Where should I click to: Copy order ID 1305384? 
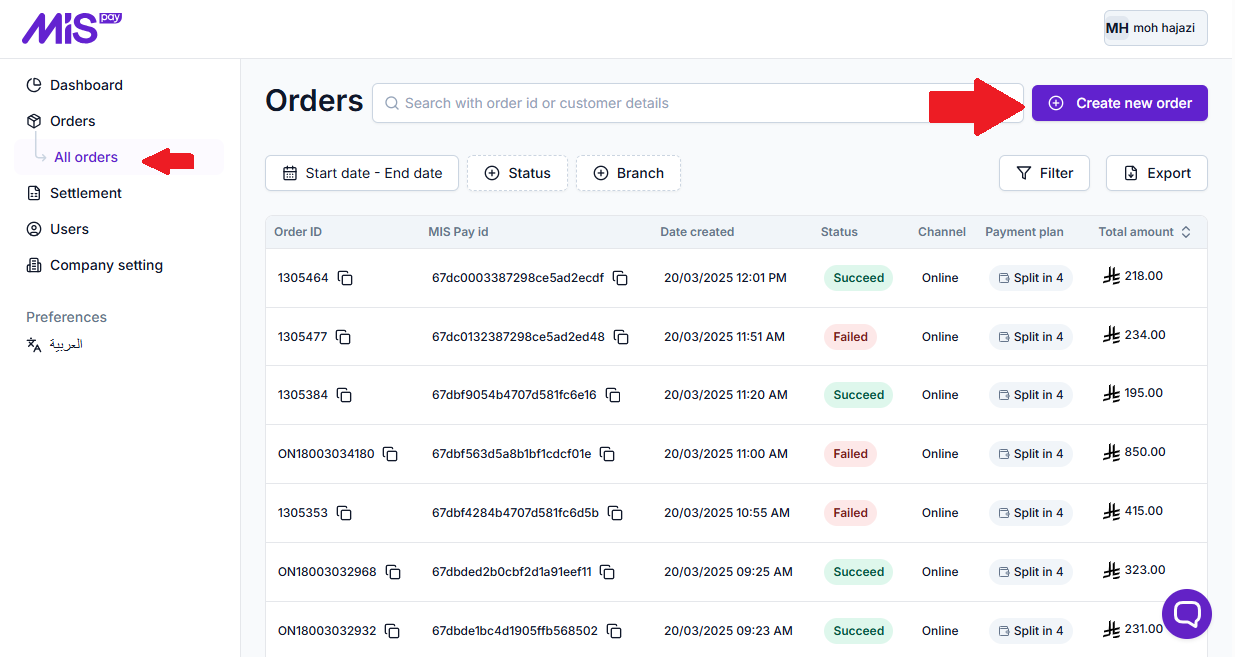coord(344,395)
